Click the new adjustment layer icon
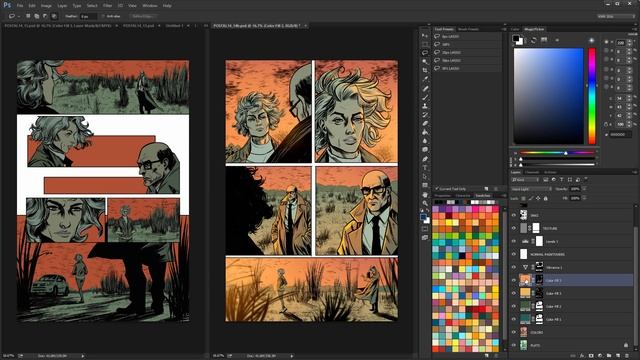The image size is (640, 360). tap(600, 356)
